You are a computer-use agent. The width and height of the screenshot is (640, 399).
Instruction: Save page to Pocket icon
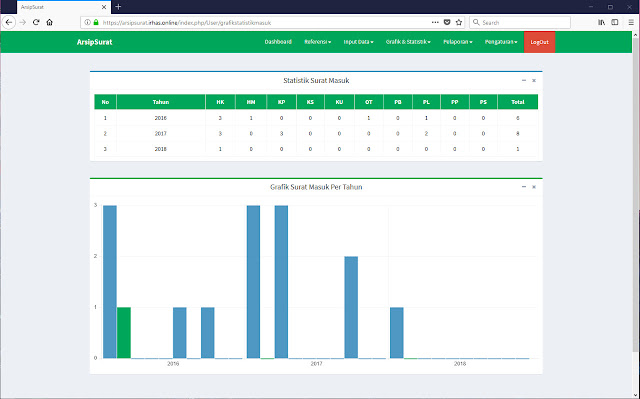447,22
